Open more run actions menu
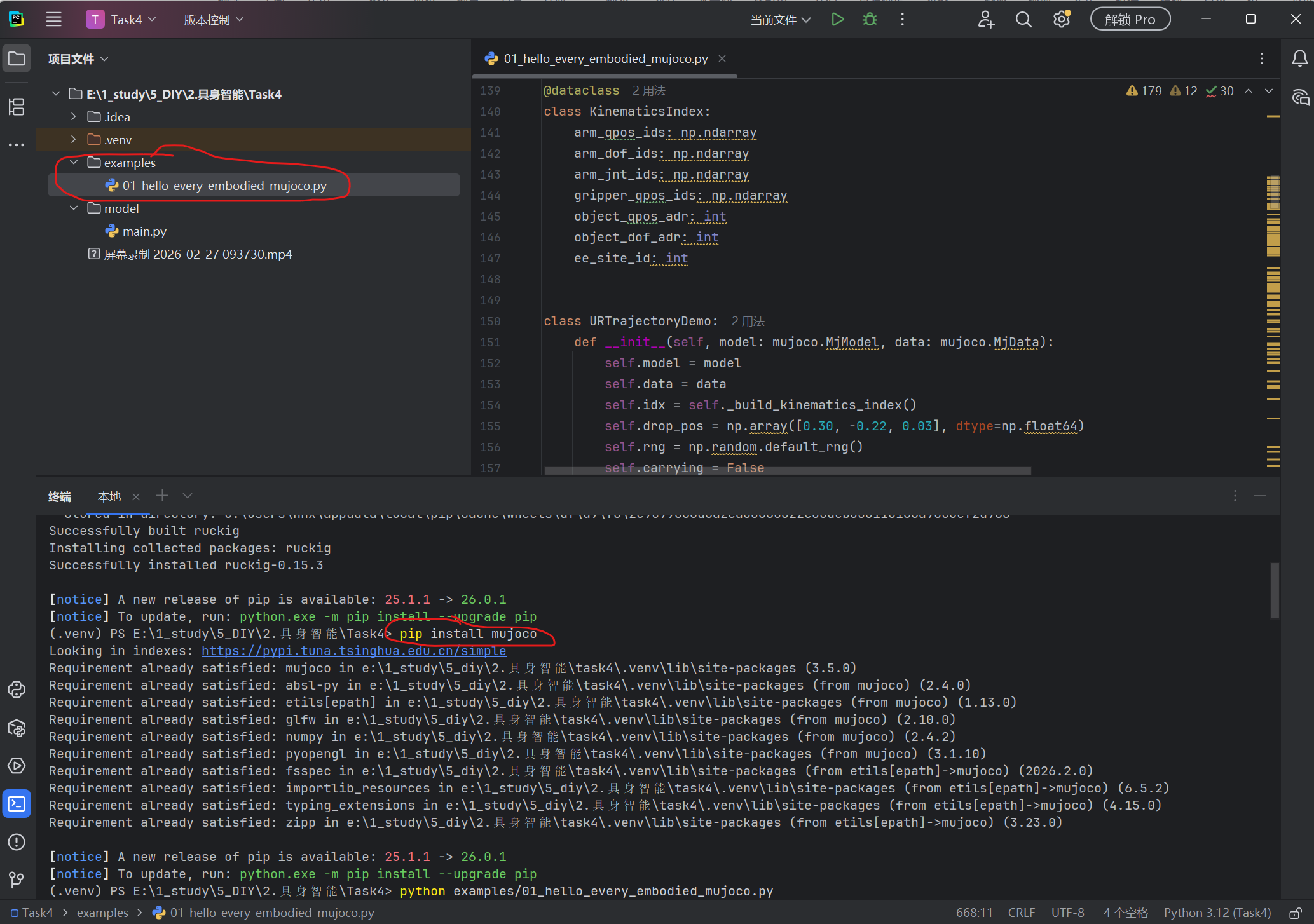Screen dimensions: 1314x924 (902, 20)
